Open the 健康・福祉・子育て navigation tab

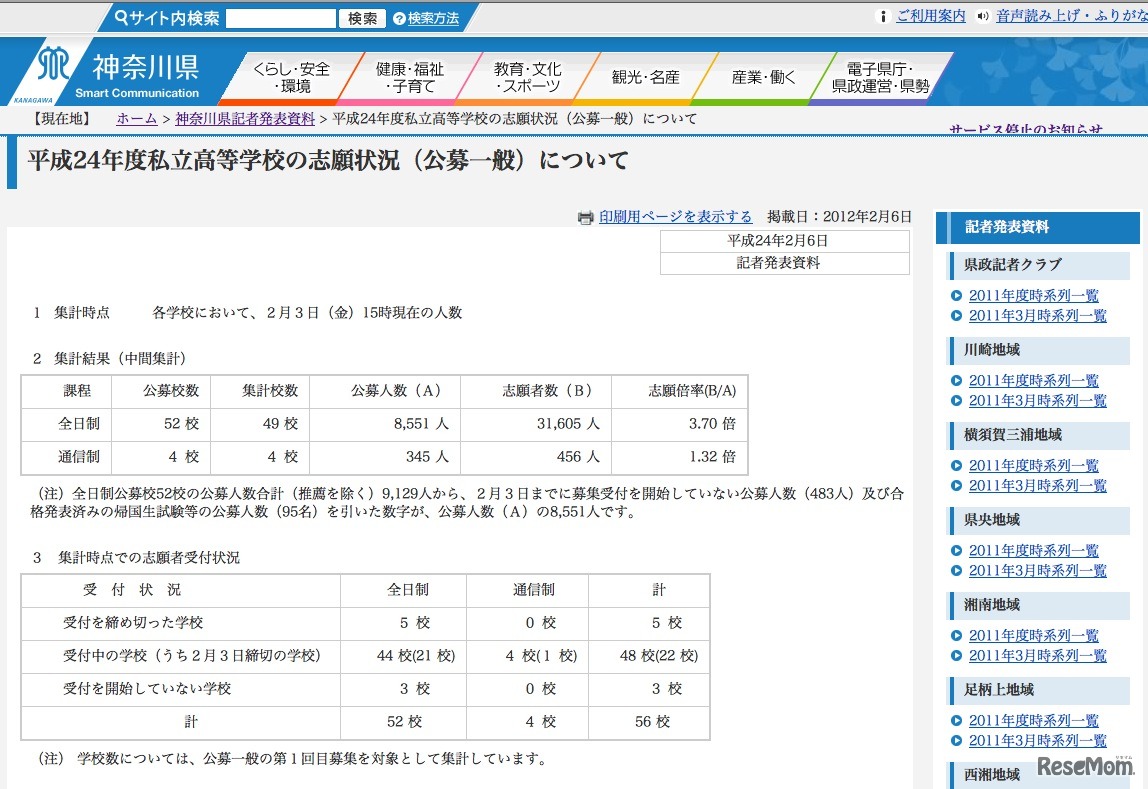tap(409, 78)
